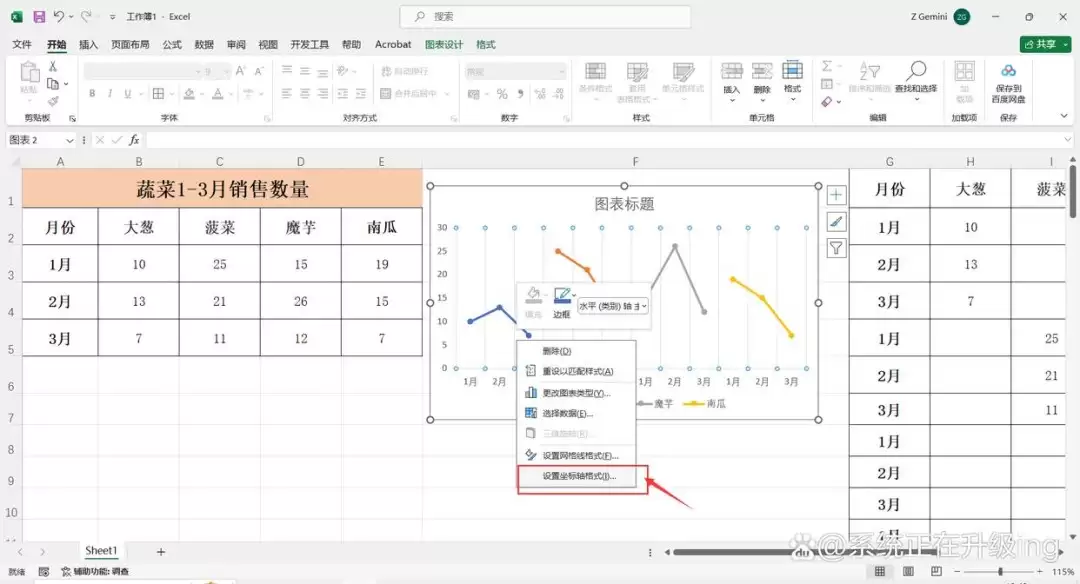1080x584 pixels.
Task: Click the zoom in plus button
Action: (x=1039, y=572)
